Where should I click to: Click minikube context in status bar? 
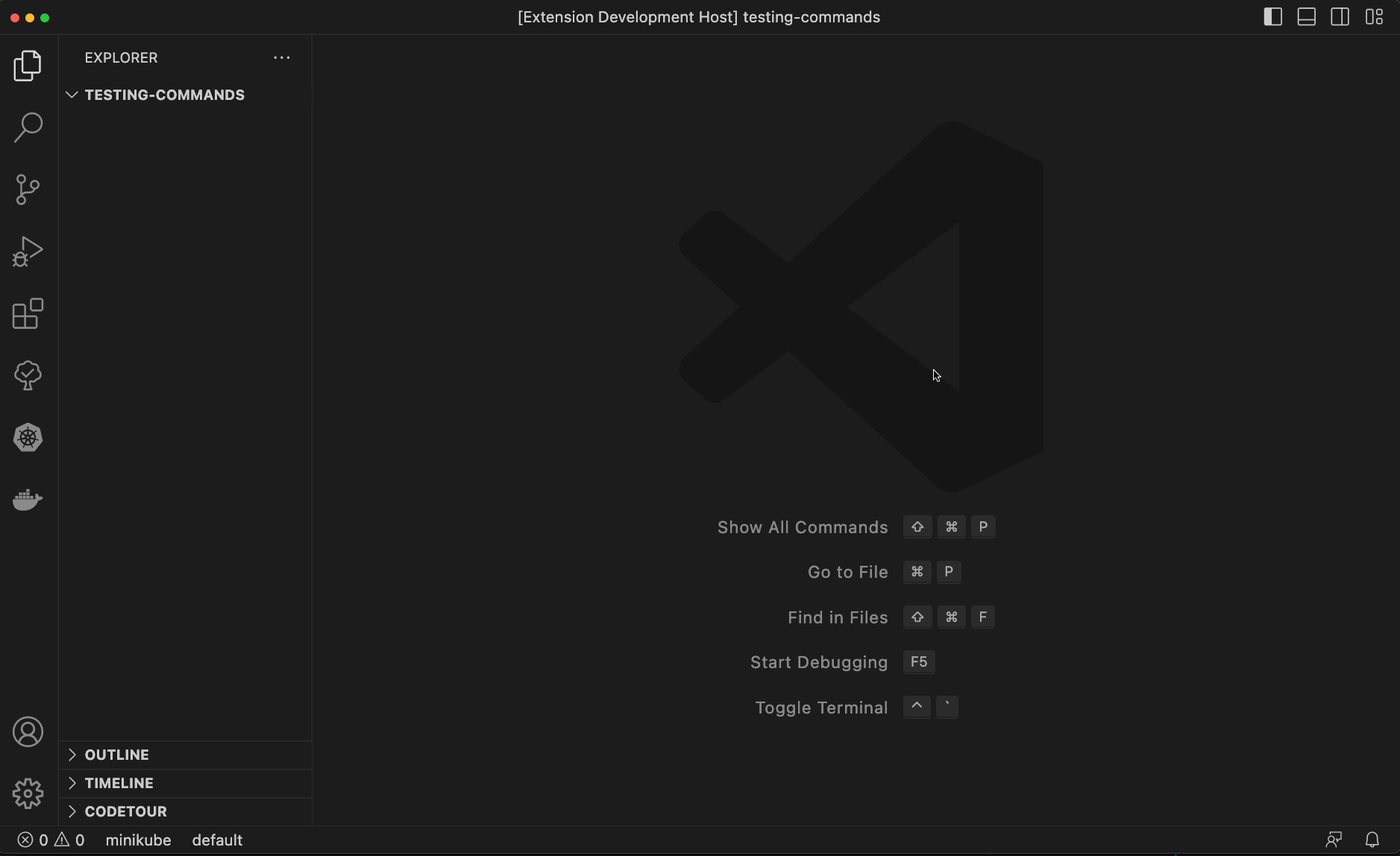click(x=138, y=840)
